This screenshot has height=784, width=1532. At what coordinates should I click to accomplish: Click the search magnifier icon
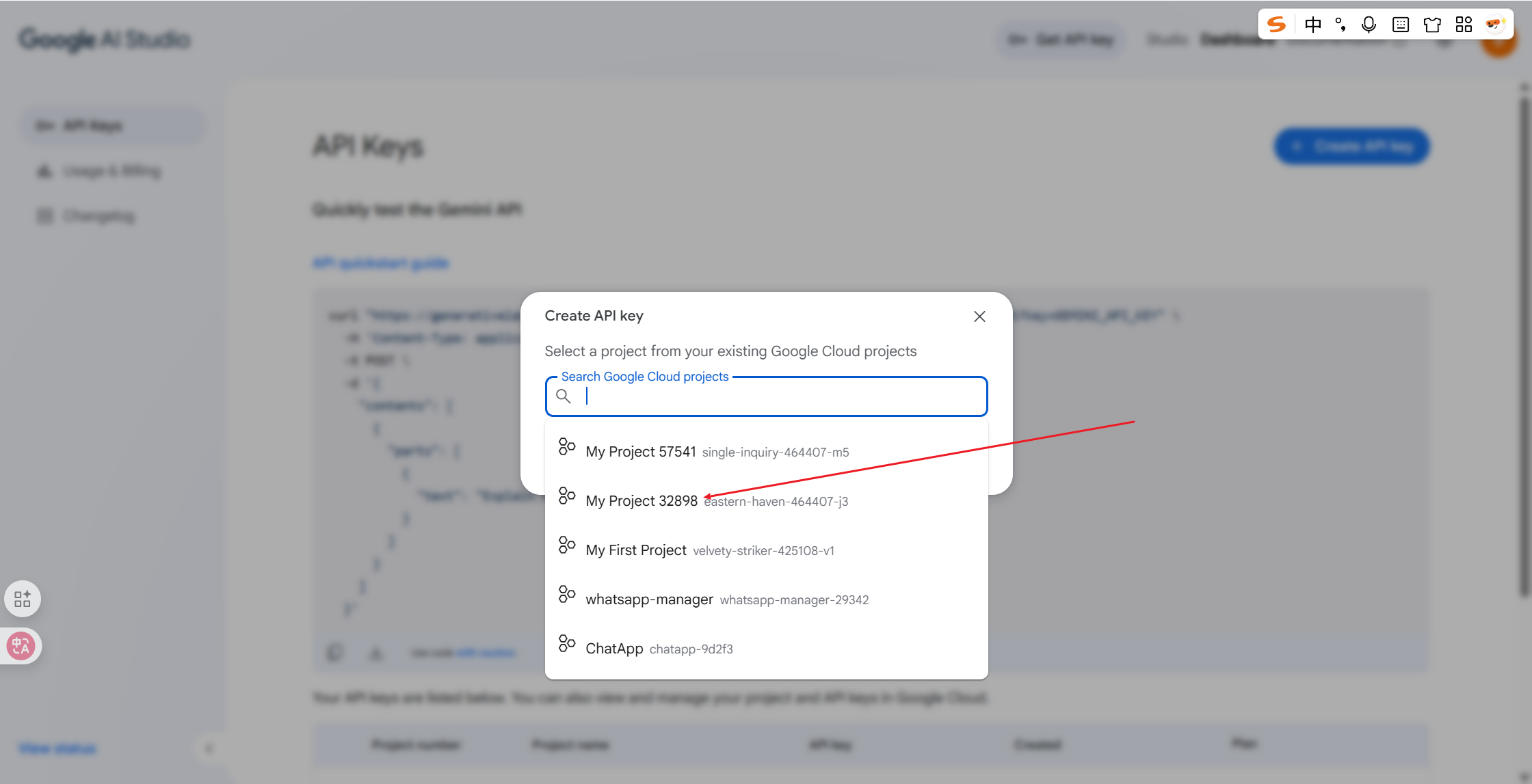click(x=564, y=396)
